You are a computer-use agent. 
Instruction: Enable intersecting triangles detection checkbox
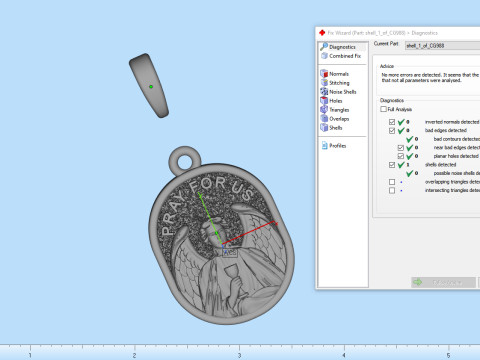(x=392, y=190)
